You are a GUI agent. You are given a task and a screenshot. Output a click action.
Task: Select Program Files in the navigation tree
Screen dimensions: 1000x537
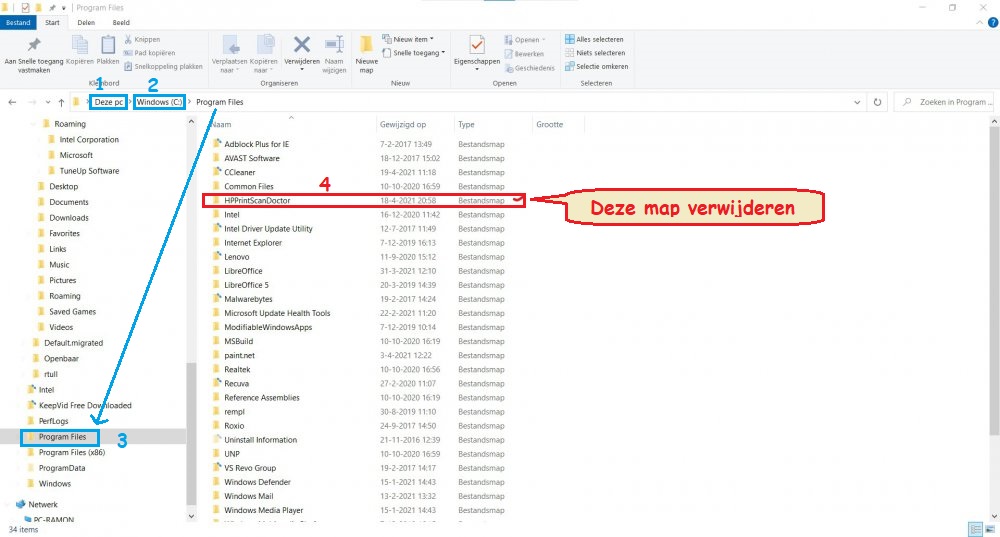coord(62,437)
